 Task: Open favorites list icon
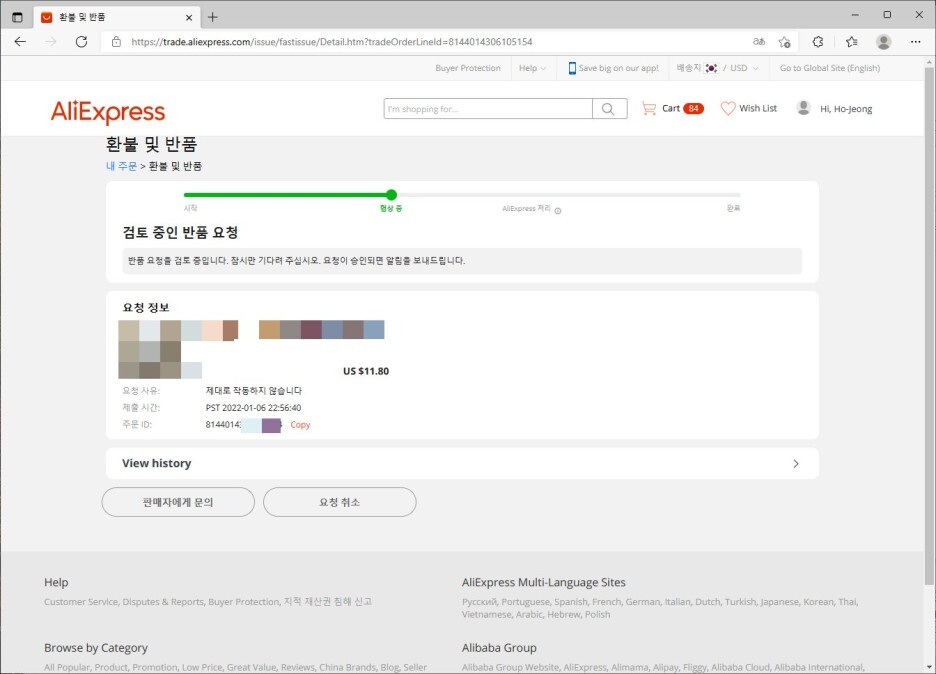851,42
